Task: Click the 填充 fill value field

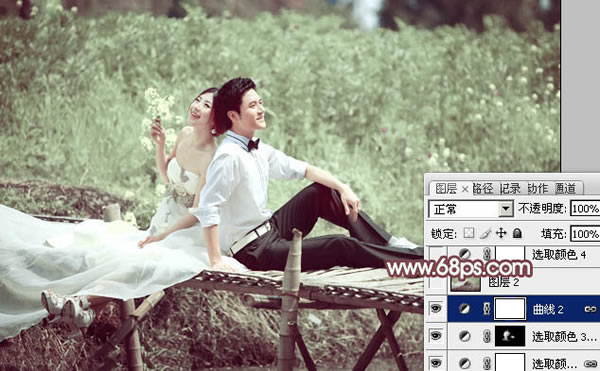Action: pyautogui.click(x=585, y=234)
